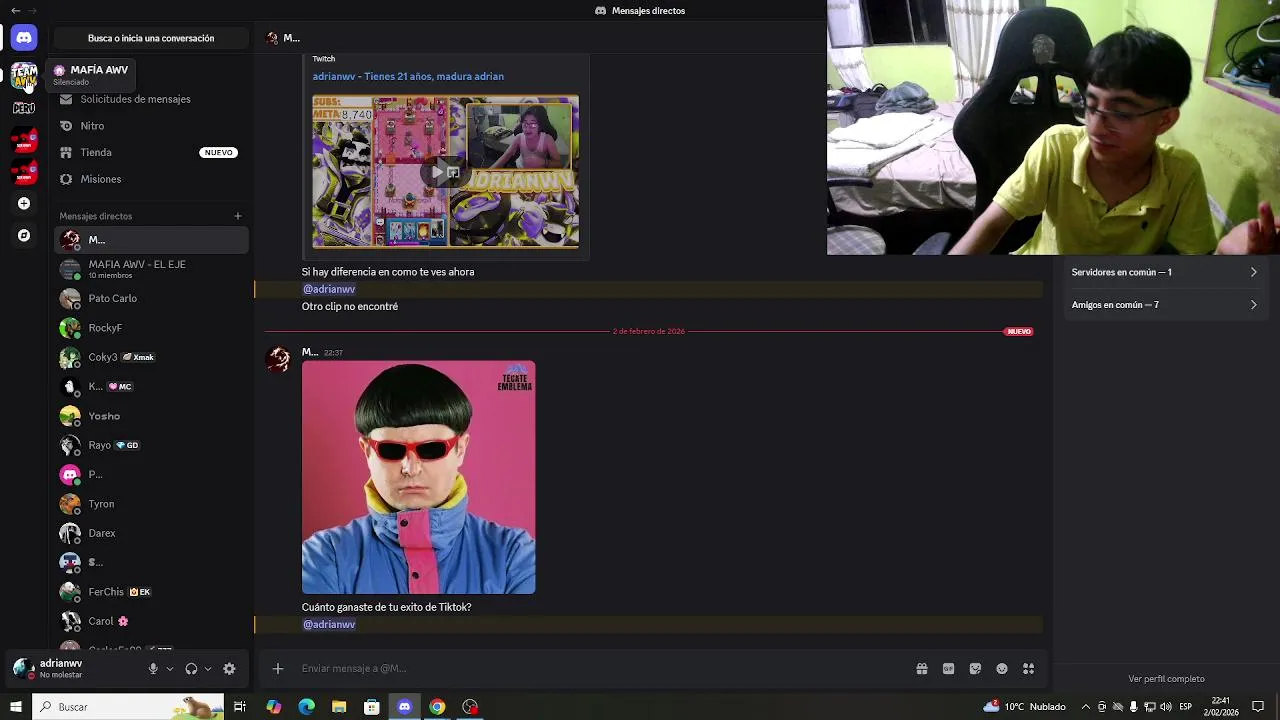Open direct message with Darex

pyautogui.click(x=151, y=533)
